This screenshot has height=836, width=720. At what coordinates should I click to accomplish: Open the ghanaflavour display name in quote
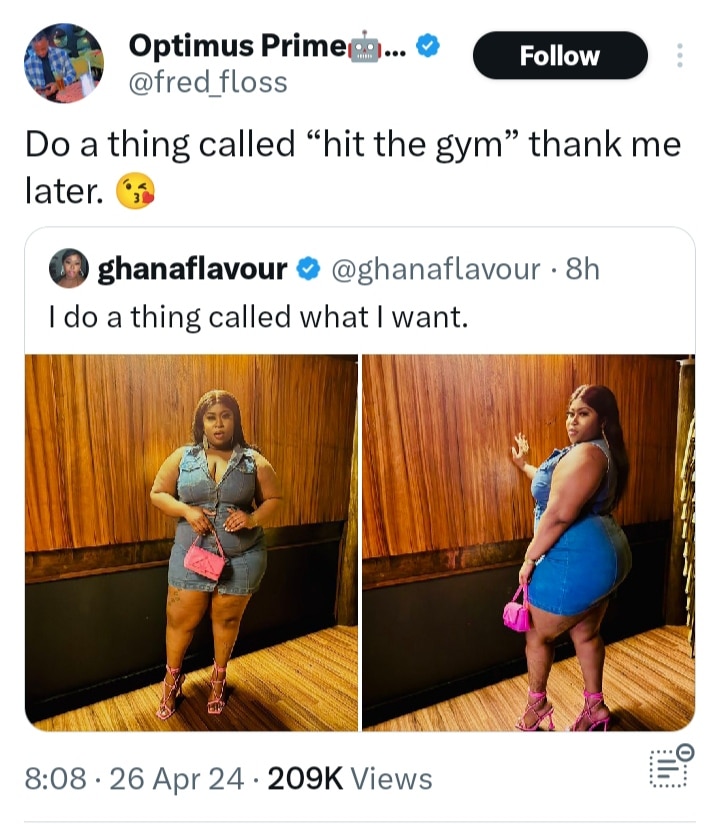click(x=192, y=269)
